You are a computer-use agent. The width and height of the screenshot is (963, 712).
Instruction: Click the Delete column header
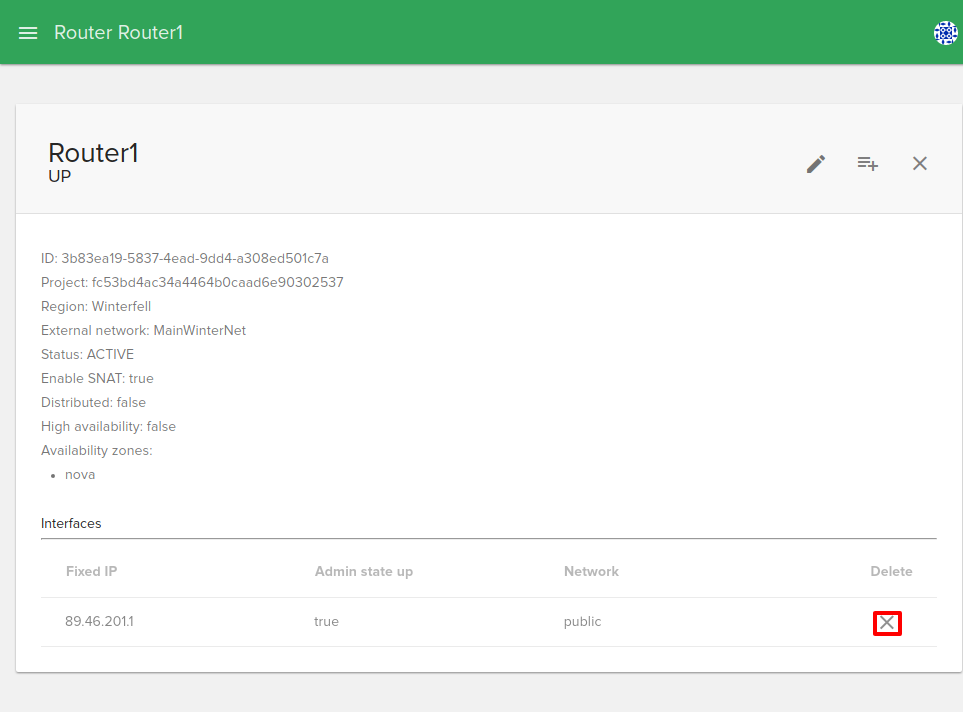(x=891, y=572)
